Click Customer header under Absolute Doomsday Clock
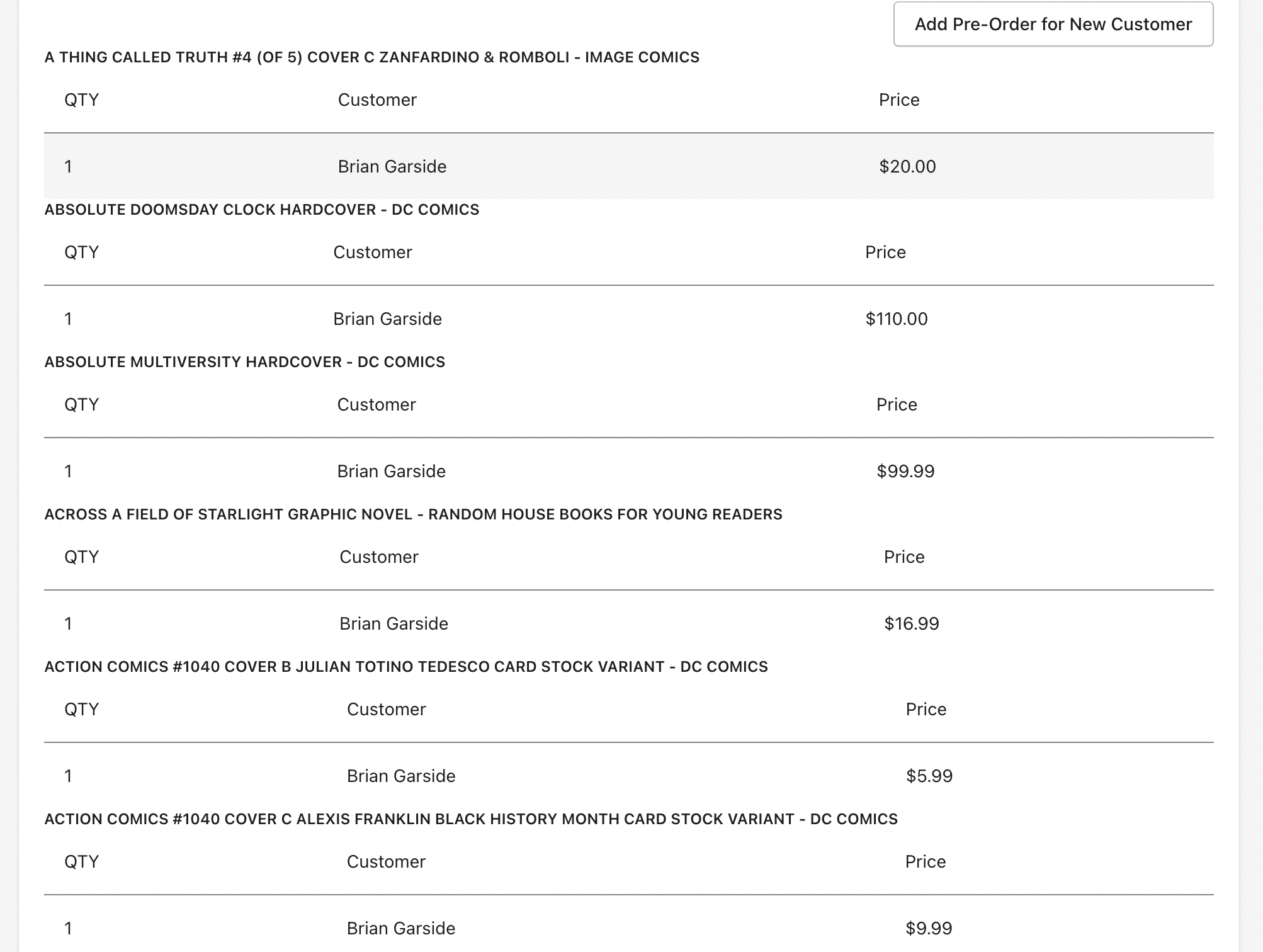This screenshot has width=1263, height=952. 373,252
